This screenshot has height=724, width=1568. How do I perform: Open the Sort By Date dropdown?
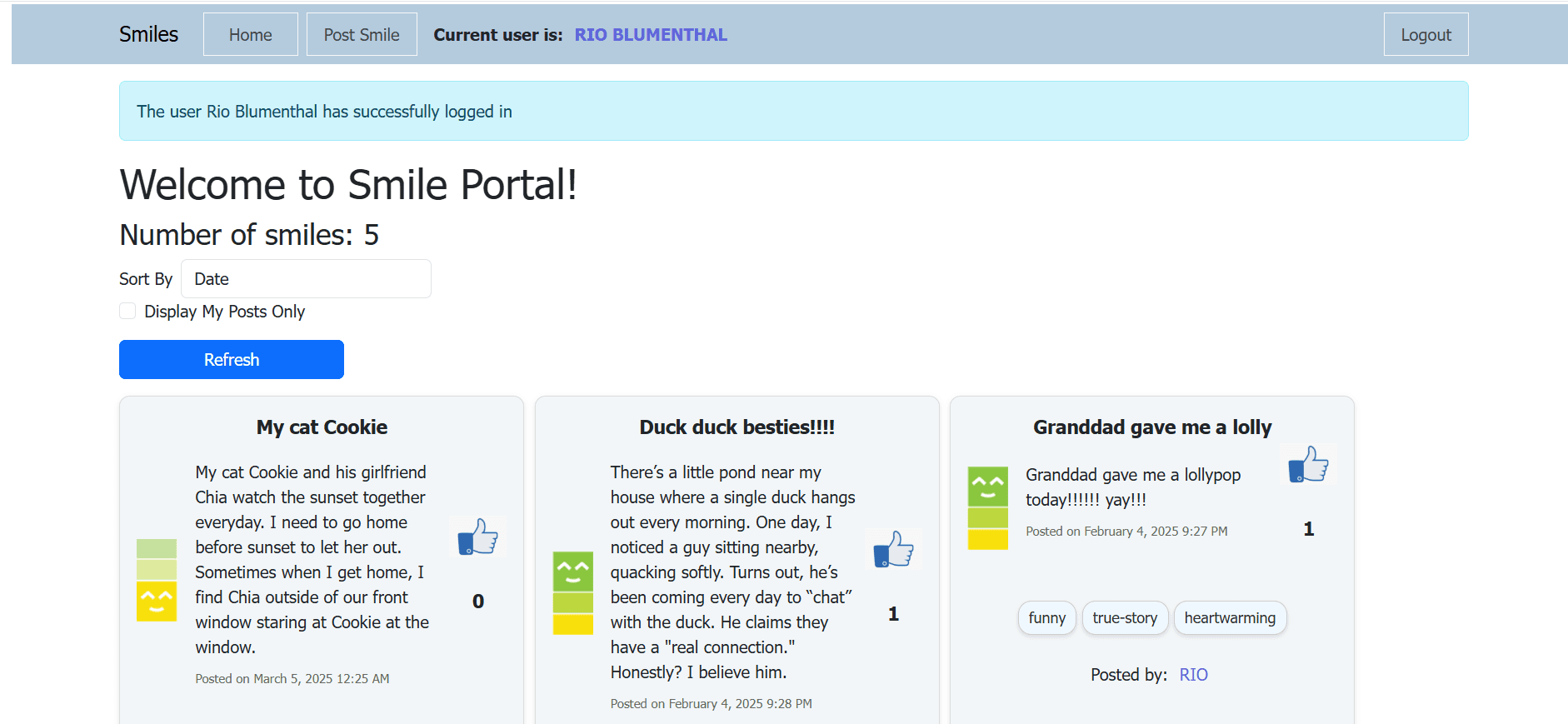click(x=306, y=279)
